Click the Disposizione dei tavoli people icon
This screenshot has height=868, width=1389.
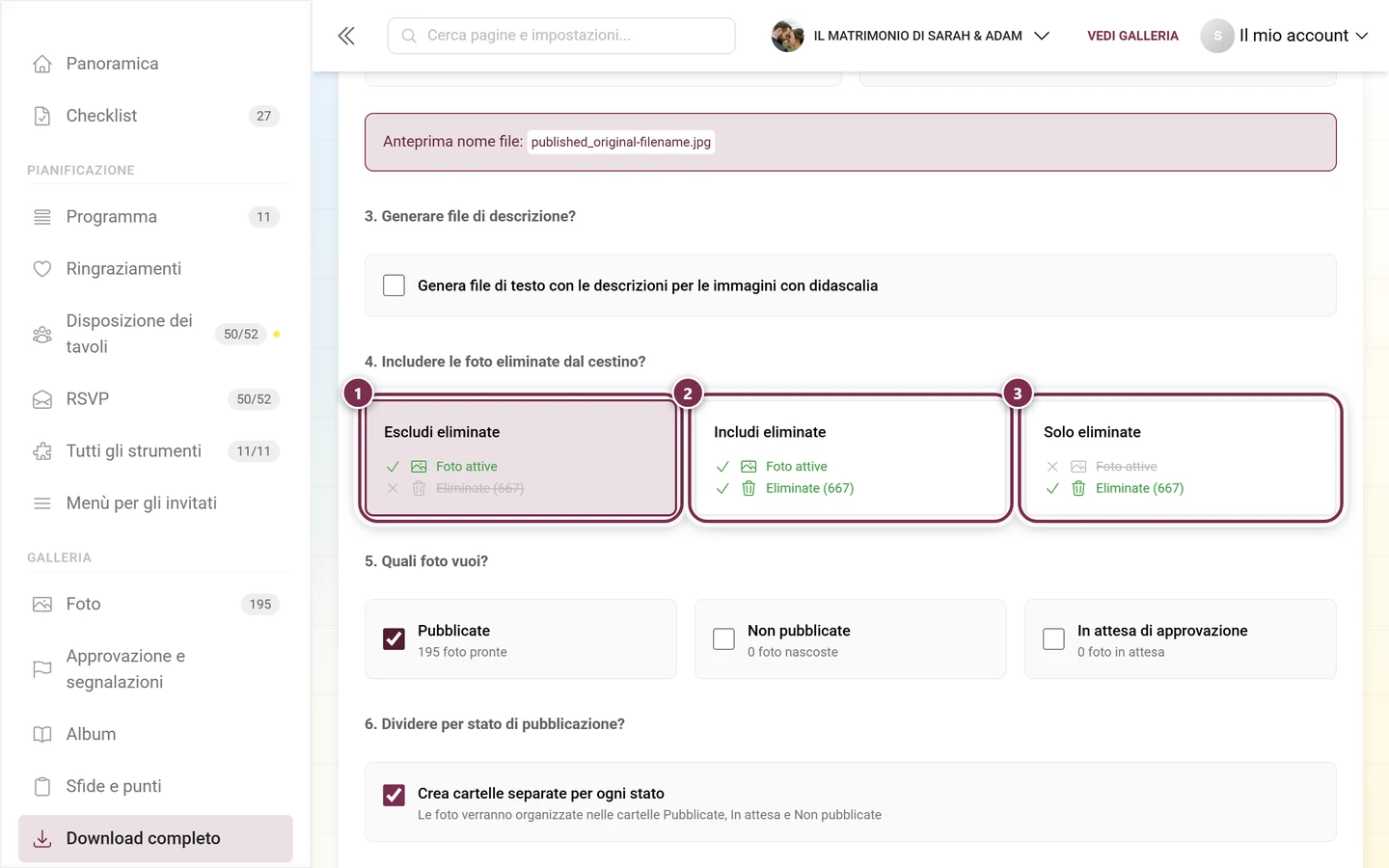(x=42, y=334)
